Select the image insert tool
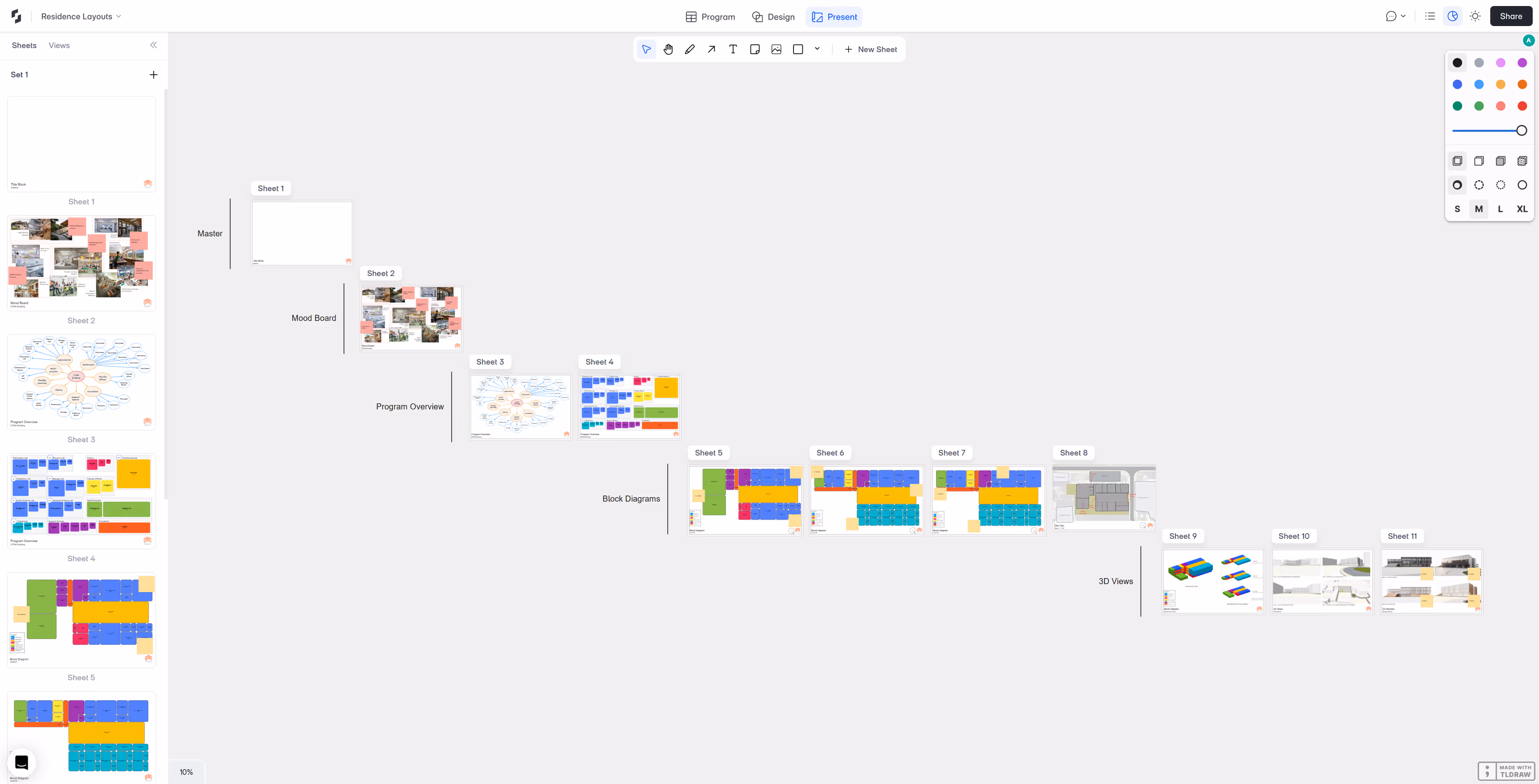This screenshot has height=784, width=1539. point(776,50)
